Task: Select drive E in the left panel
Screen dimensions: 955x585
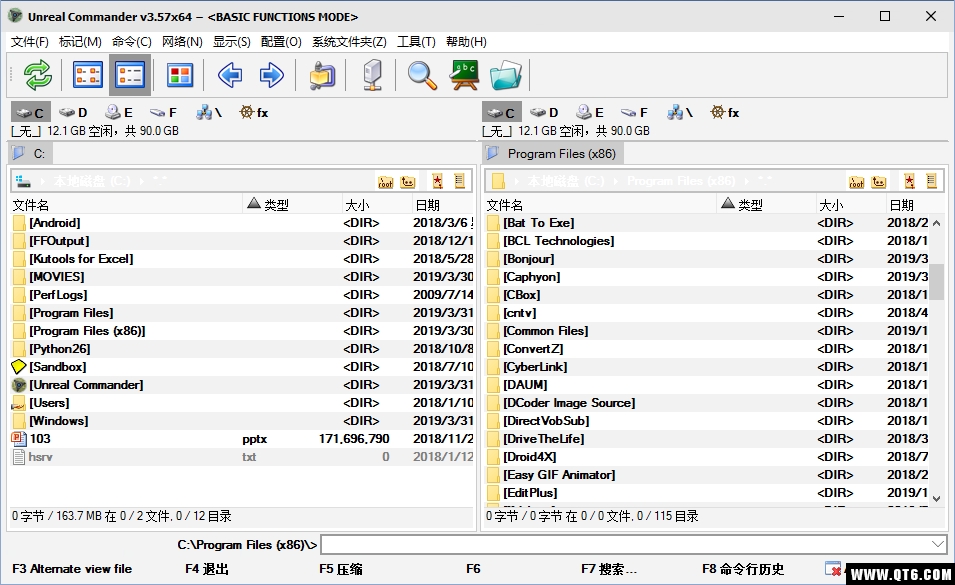Action: point(119,113)
